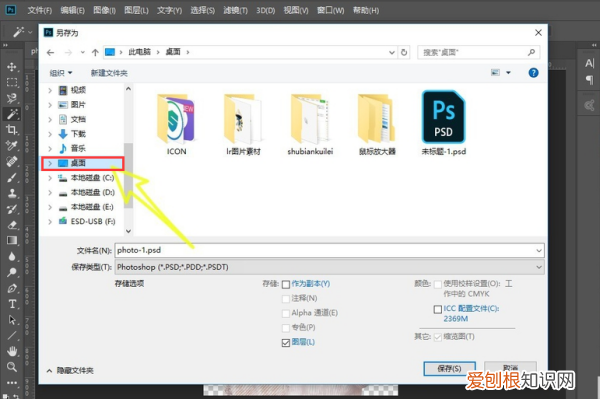Open the Paragraph panel icon on right
The width and height of the screenshot is (600, 399).
pos(590,80)
